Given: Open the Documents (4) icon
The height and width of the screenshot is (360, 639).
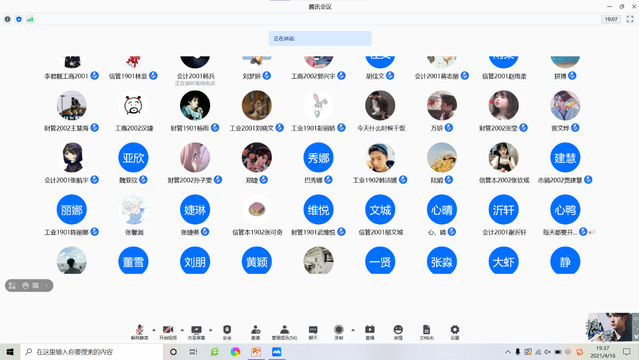Looking at the screenshot, I should point(426,332).
